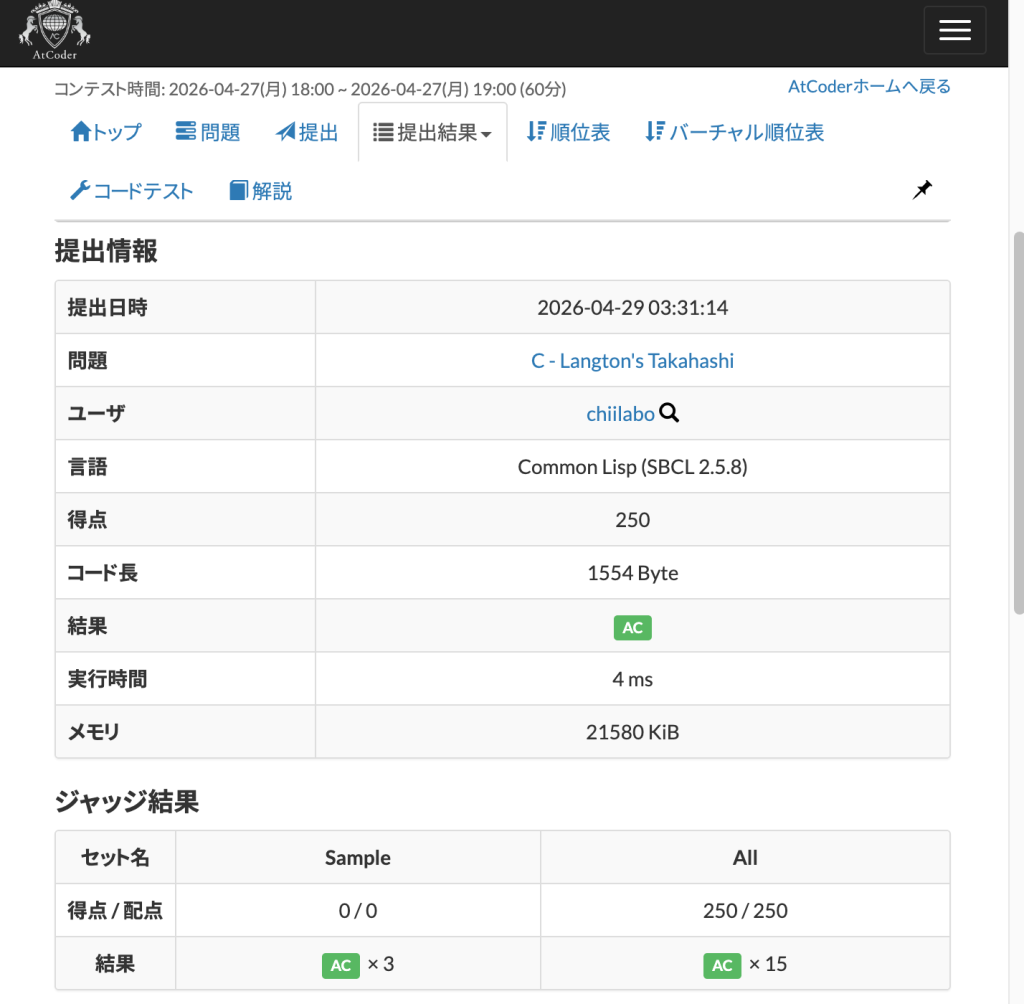Return home via AtCoderホームへ戻る link
The height and width of the screenshot is (1004, 1024).
click(x=868, y=86)
